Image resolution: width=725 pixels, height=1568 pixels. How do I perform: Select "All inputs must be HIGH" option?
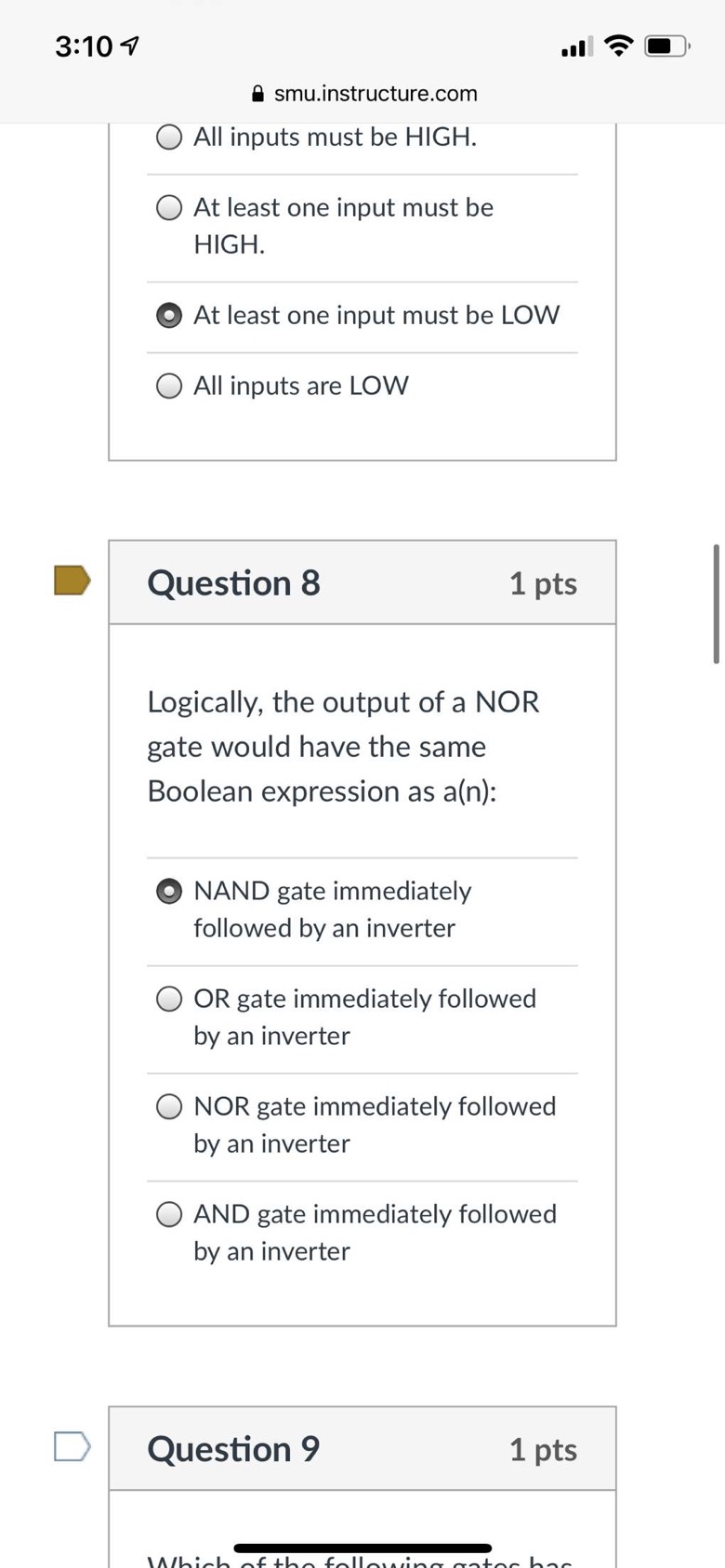[169, 137]
